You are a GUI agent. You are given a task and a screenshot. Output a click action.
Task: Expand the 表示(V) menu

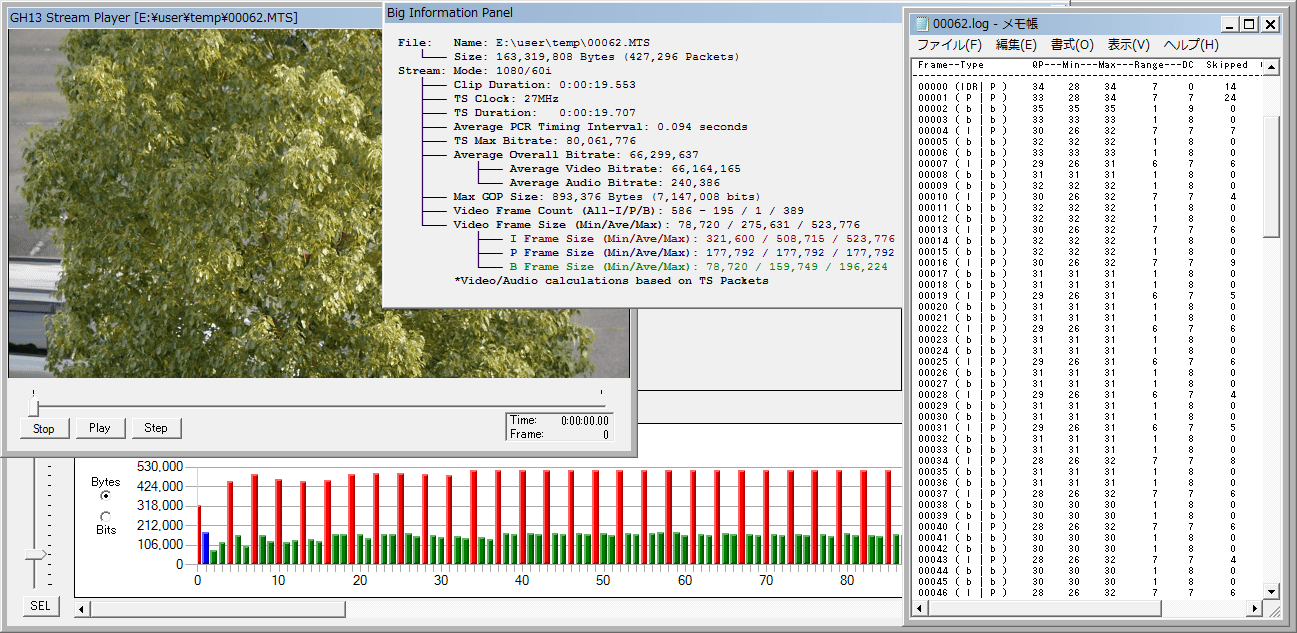pyautogui.click(x=1128, y=45)
